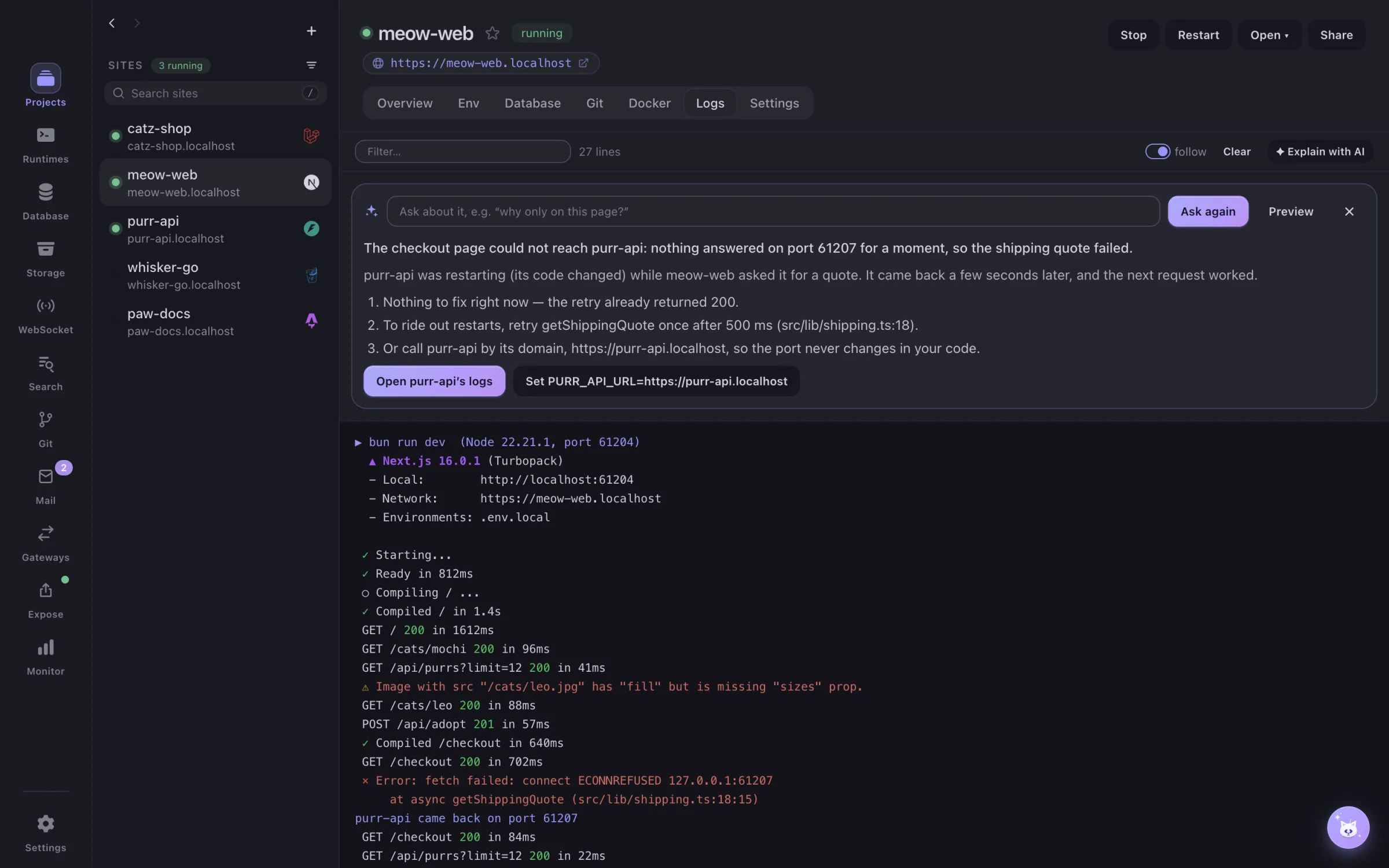Viewport: 1389px width, 868px height.
Task: Open the https://meow-web.localhost link
Action: coord(480,63)
